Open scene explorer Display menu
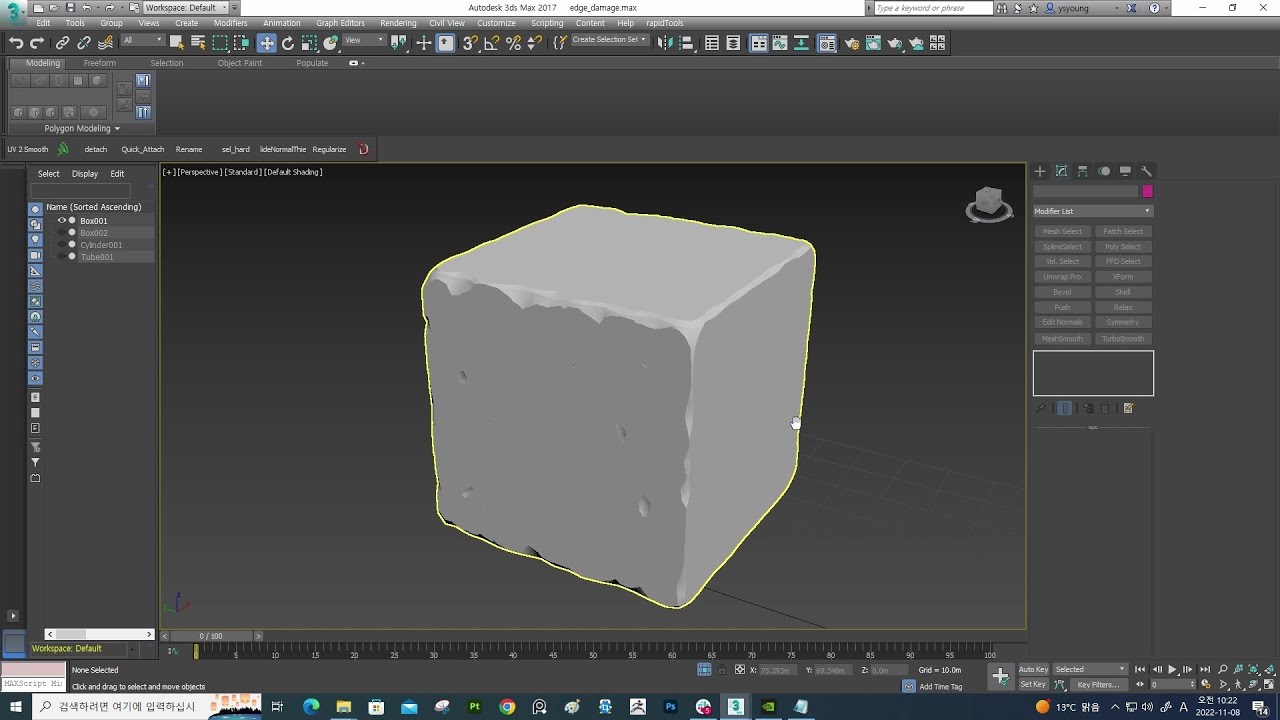This screenshot has height=720, width=1280. coord(85,174)
